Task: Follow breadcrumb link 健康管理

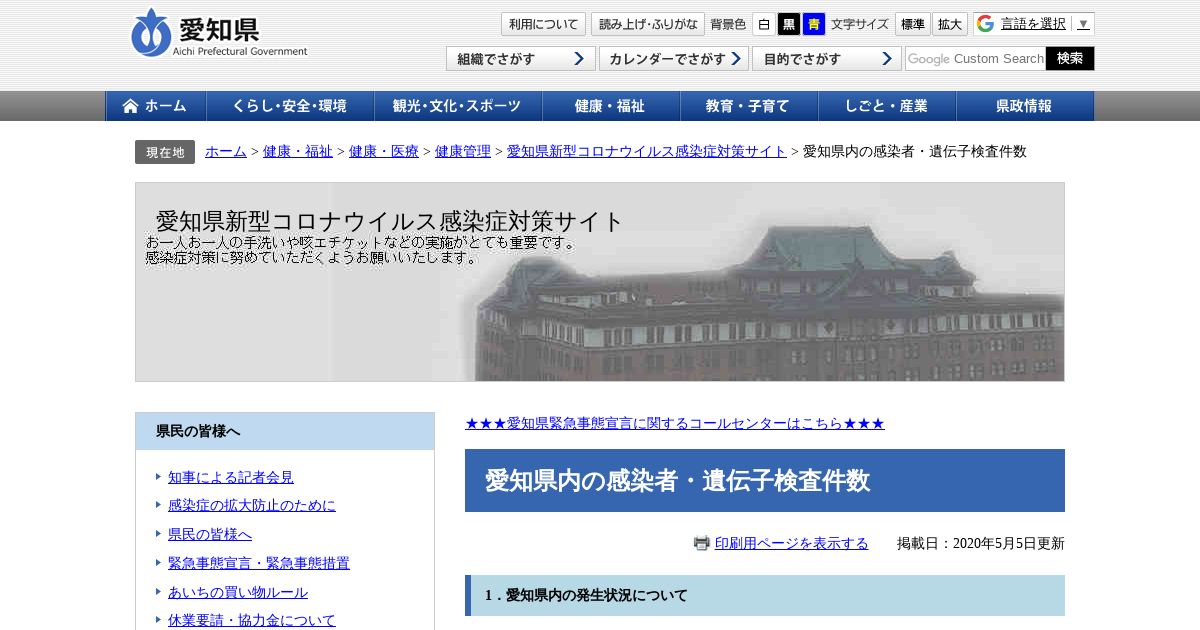Action: tap(463, 151)
